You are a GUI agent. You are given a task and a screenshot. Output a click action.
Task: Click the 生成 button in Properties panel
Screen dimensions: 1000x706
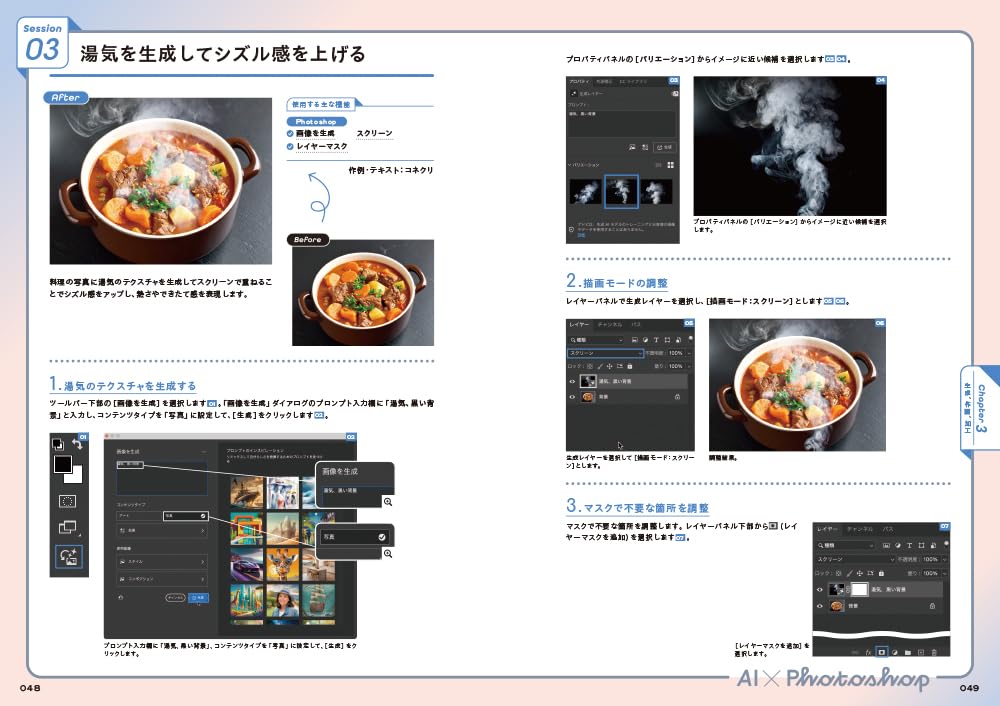tap(665, 147)
